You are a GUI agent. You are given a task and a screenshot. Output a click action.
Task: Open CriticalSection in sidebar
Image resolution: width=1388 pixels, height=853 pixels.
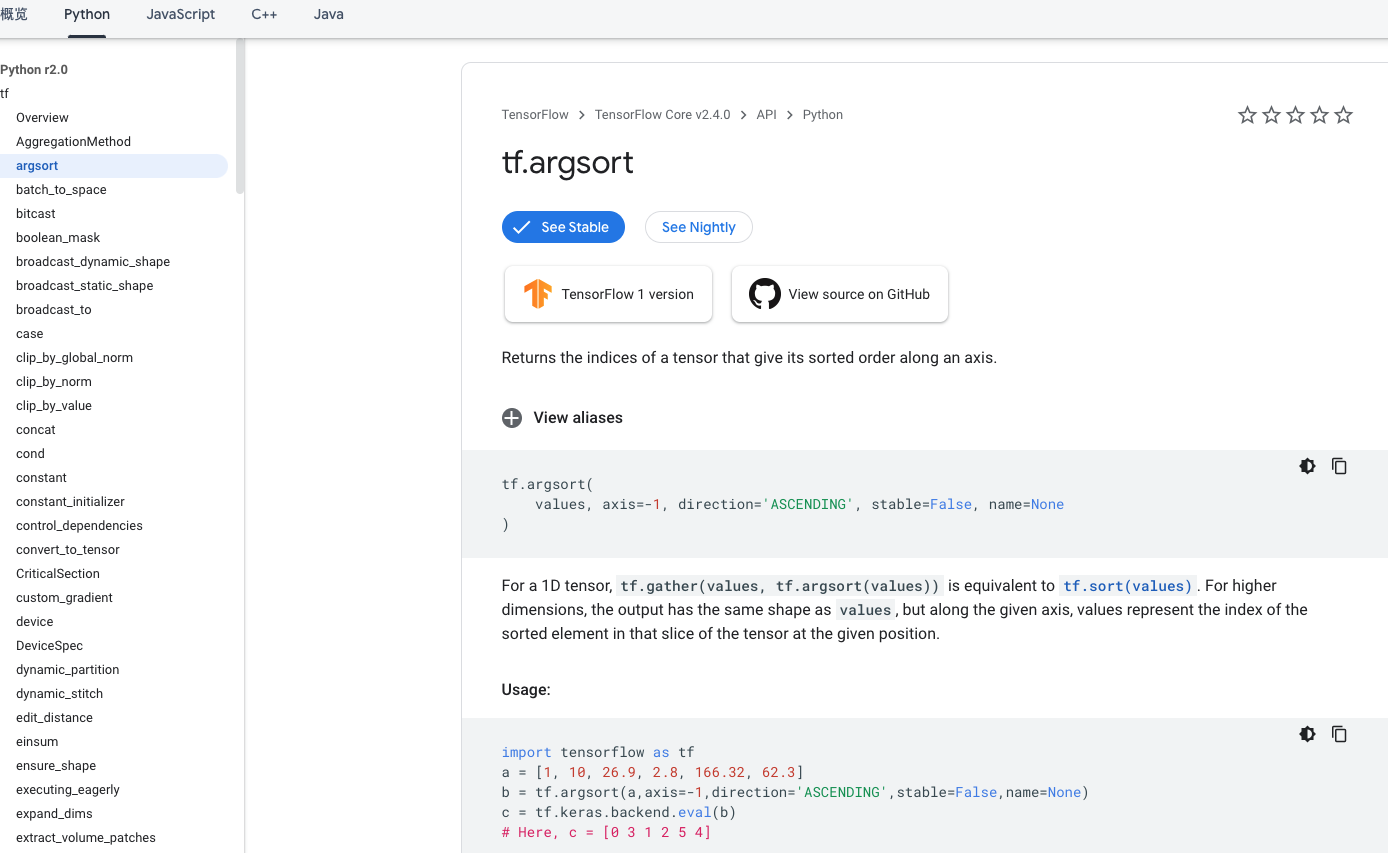click(x=58, y=574)
